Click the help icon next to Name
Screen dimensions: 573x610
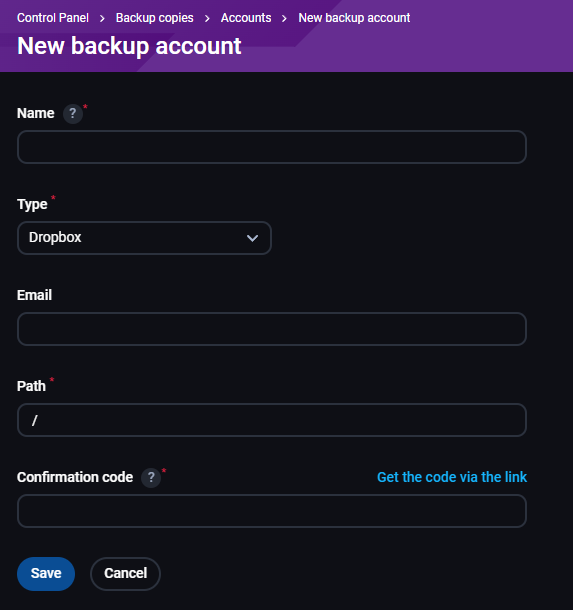tap(73, 114)
